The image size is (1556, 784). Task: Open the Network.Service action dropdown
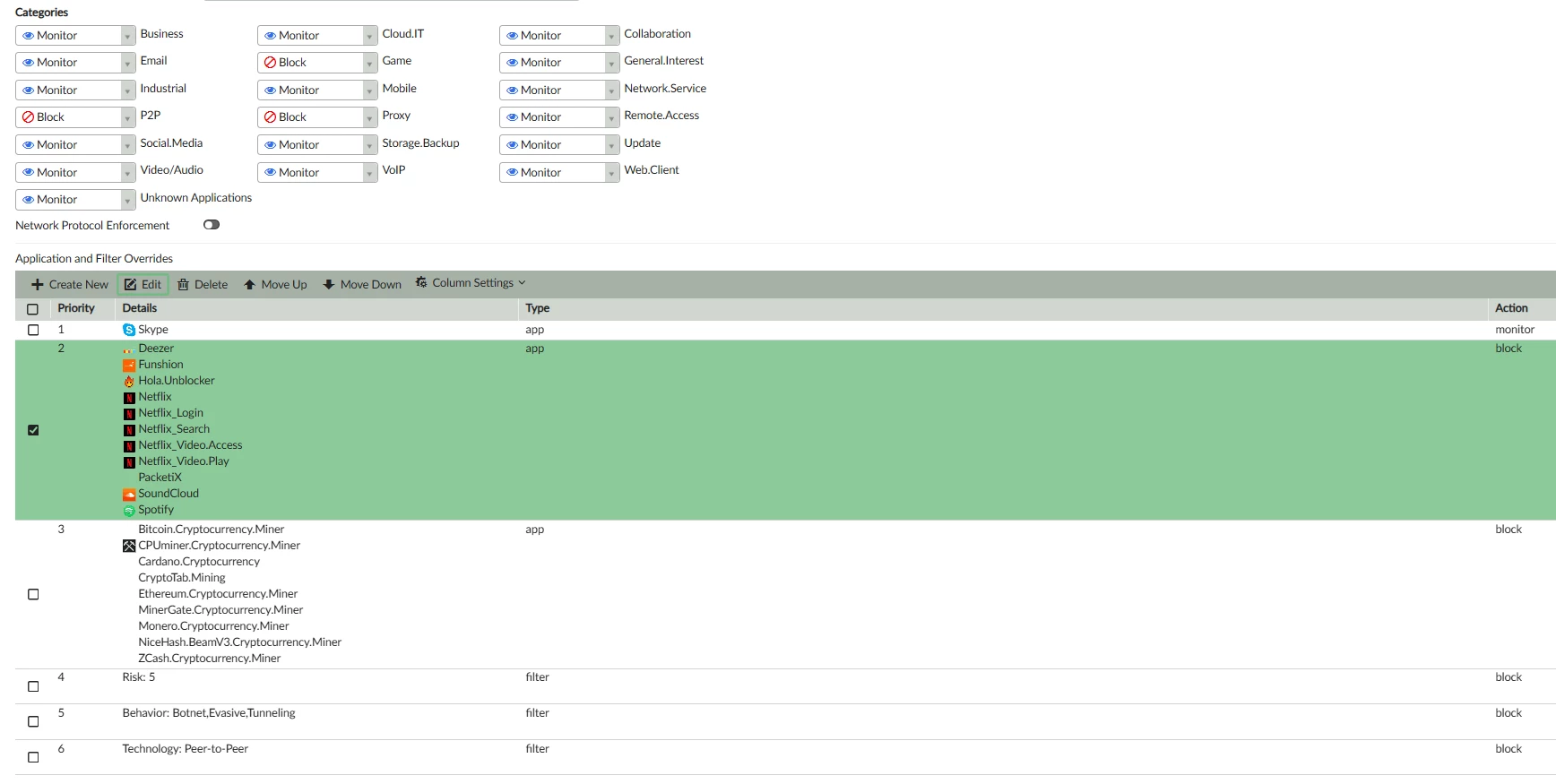coord(559,90)
